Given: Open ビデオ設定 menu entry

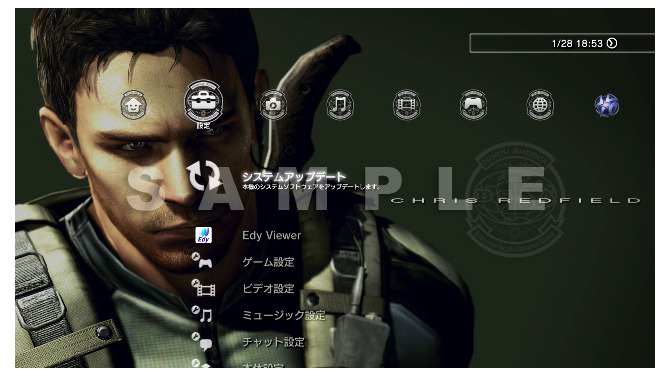Looking at the screenshot, I should pos(268,289).
